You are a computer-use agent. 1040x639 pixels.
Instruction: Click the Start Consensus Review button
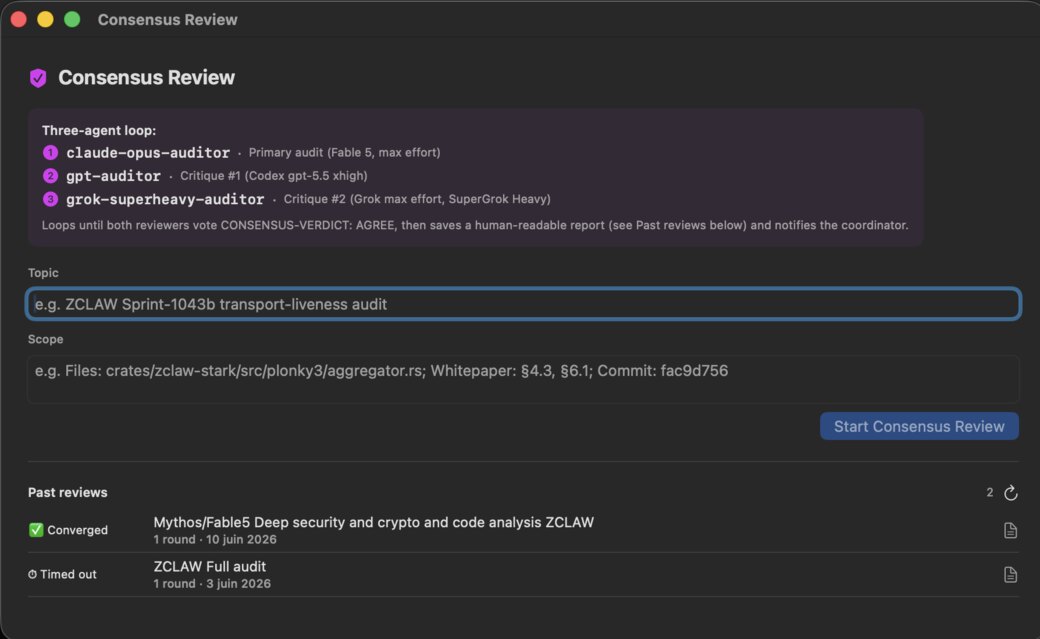pos(919,426)
